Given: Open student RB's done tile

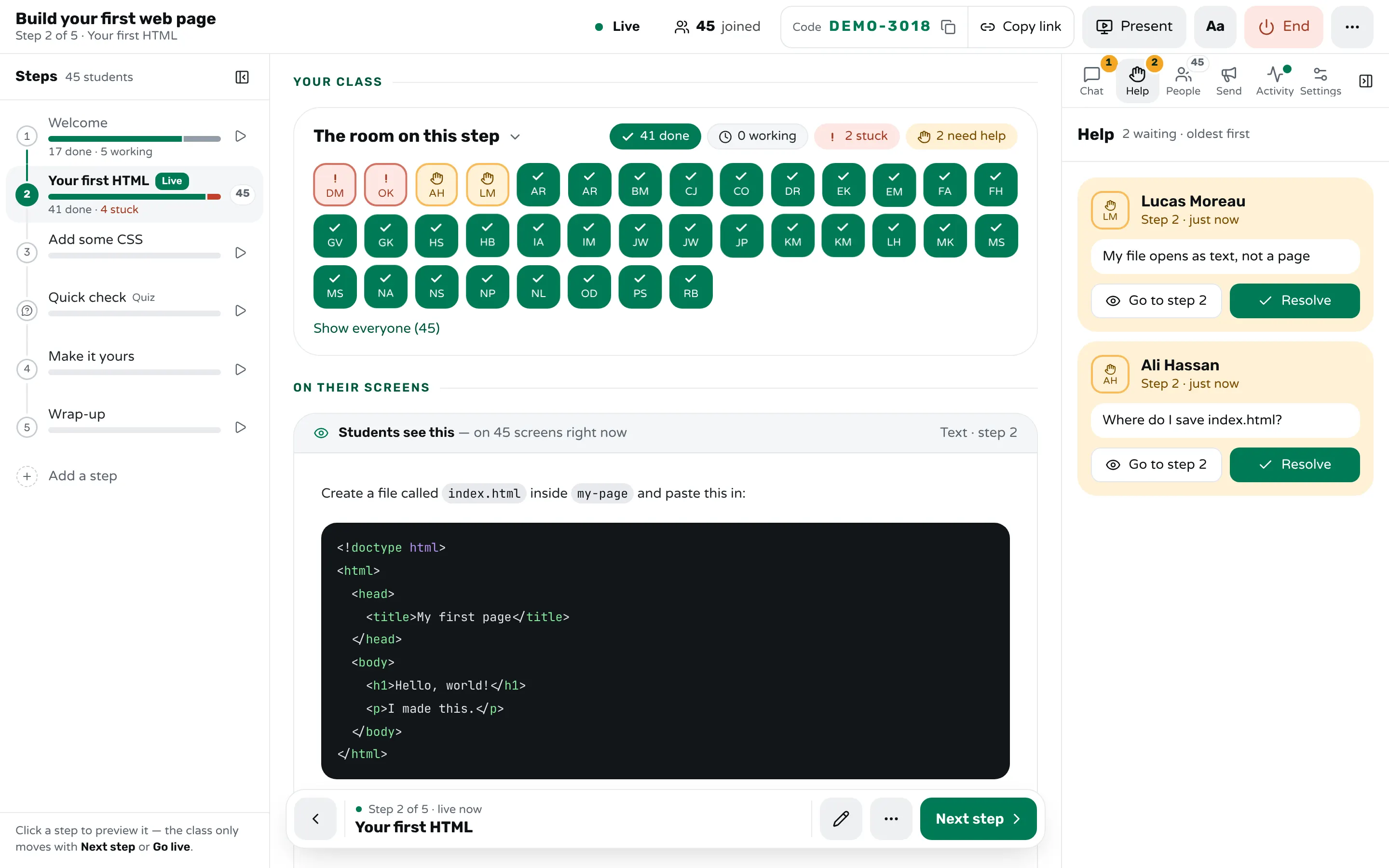Looking at the screenshot, I should pyautogui.click(x=691, y=286).
